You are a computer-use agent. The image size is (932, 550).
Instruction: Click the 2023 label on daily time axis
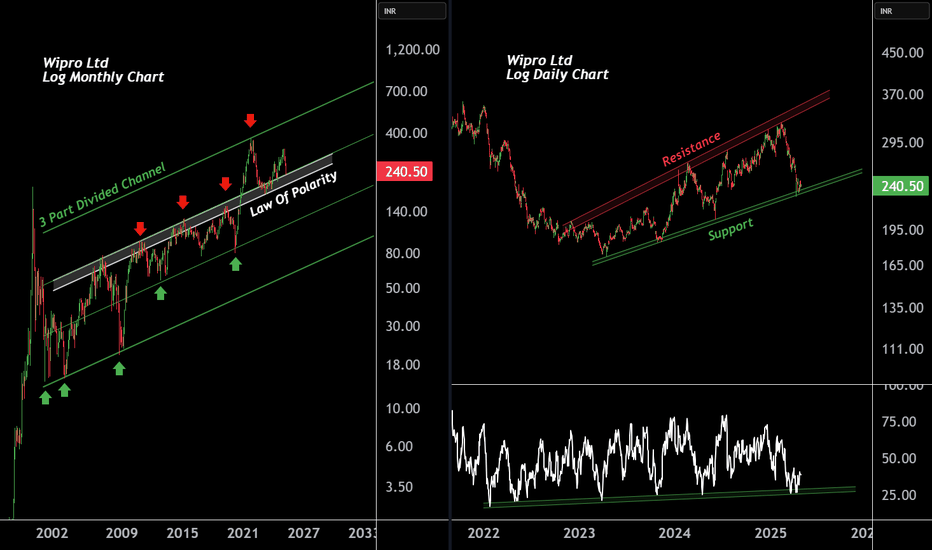[x=579, y=533]
